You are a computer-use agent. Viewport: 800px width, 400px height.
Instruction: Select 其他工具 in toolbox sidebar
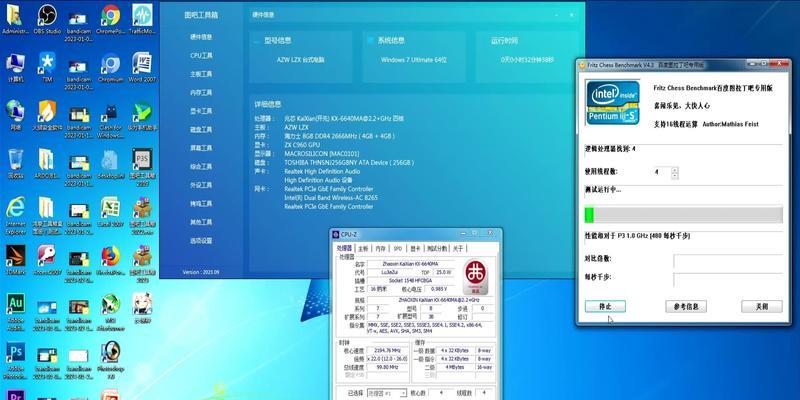(x=201, y=222)
